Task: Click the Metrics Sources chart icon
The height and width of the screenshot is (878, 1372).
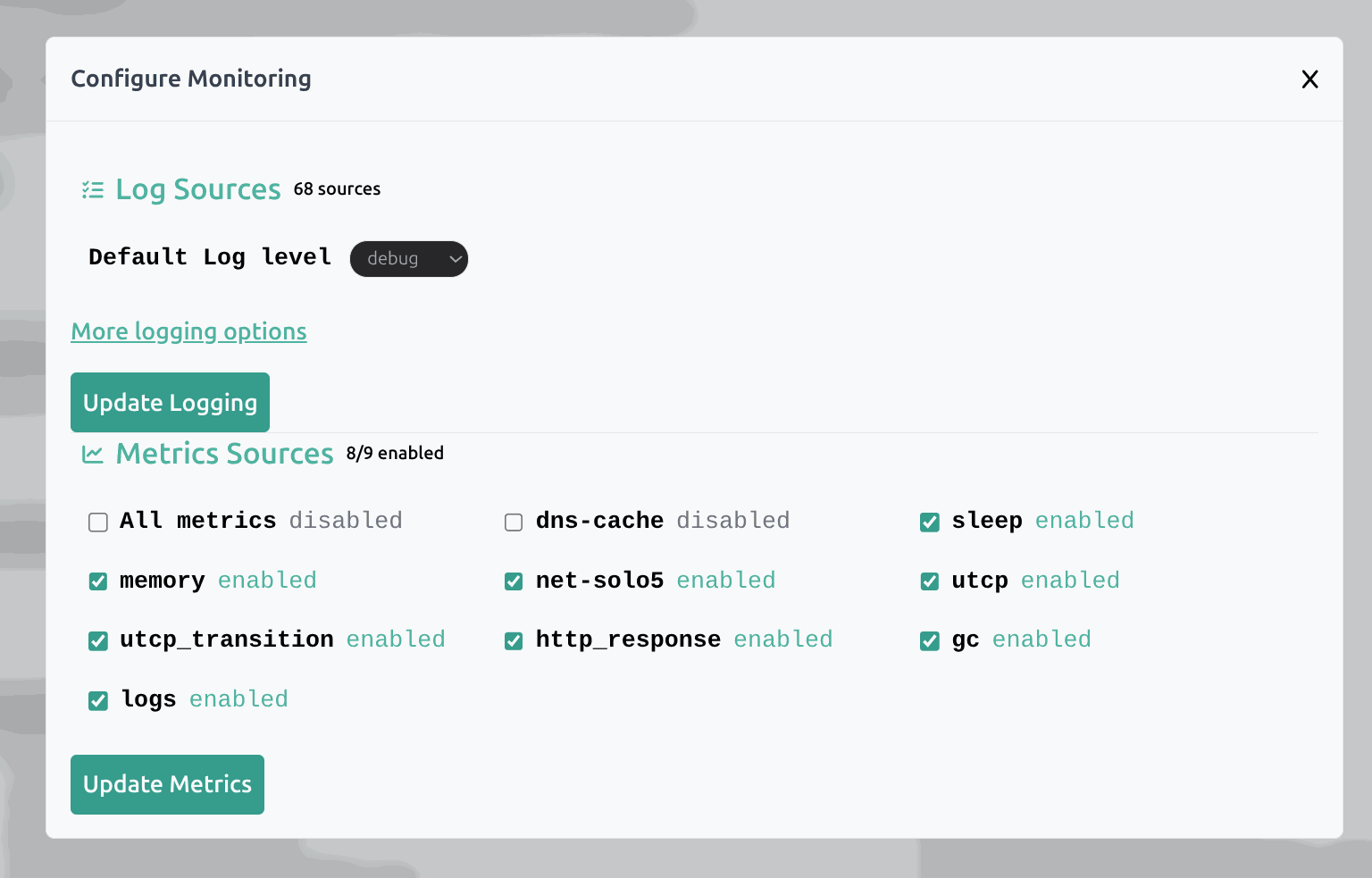Action: pyautogui.click(x=93, y=454)
